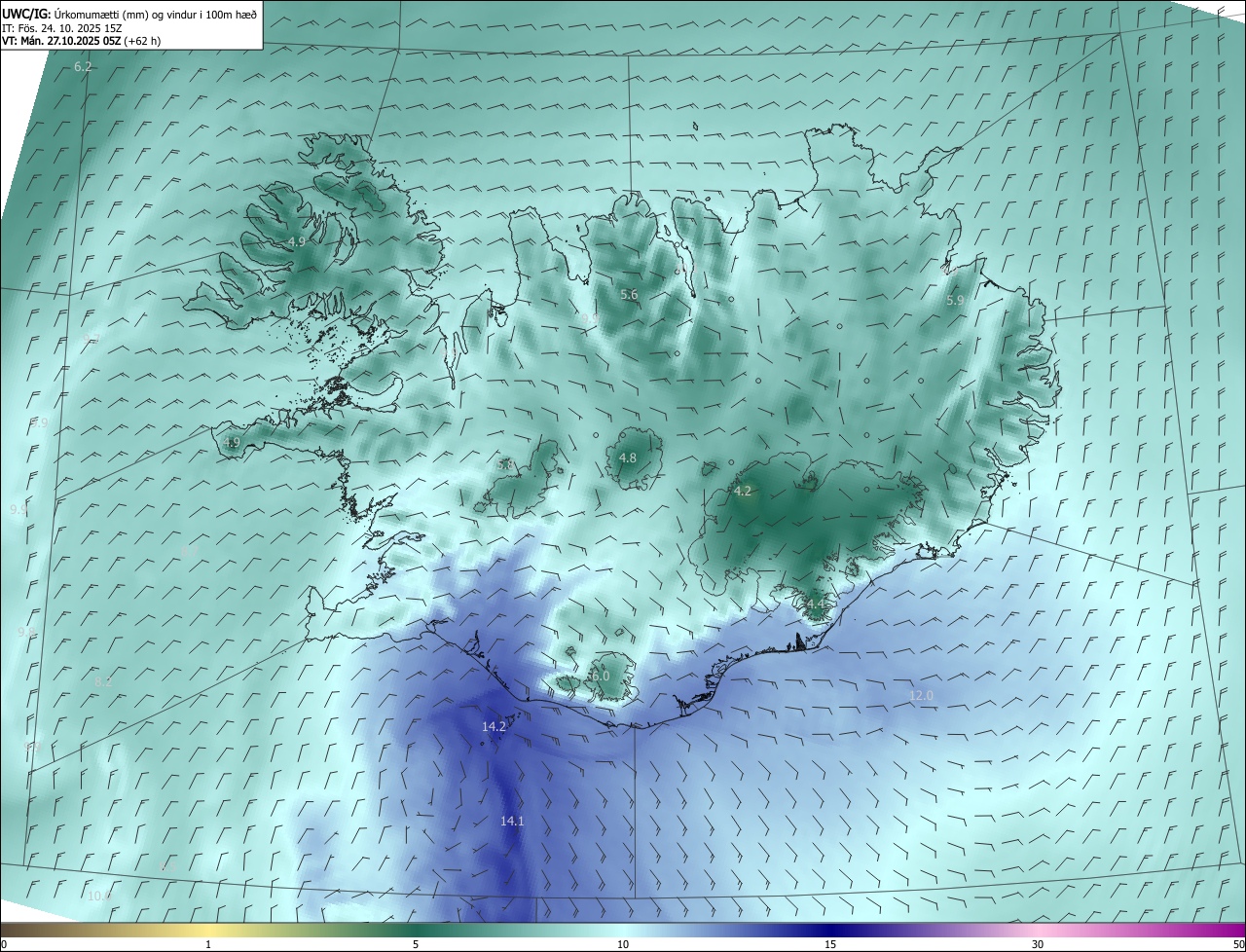Click the '6.0' value label on the map
This screenshot has width=1246, height=952.
(x=600, y=676)
